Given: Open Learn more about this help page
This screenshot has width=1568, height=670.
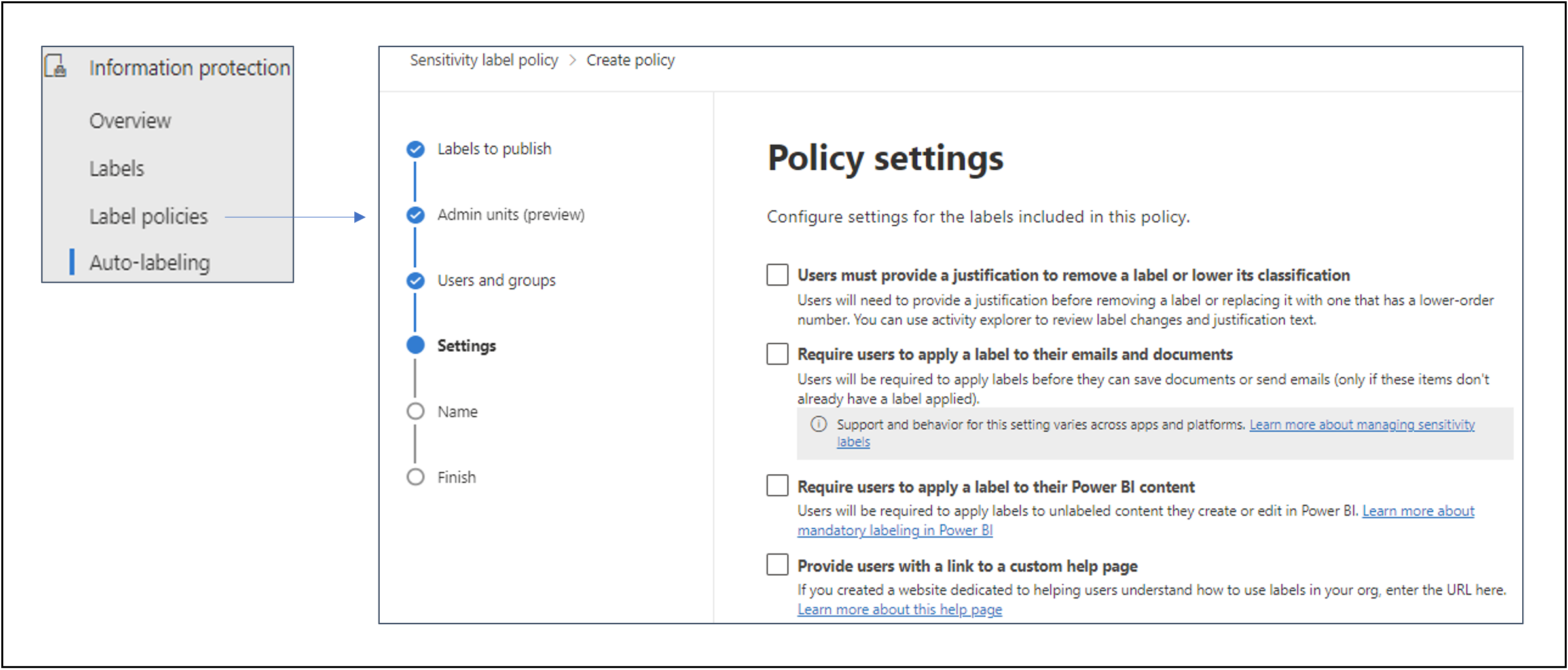Looking at the screenshot, I should point(899,610).
